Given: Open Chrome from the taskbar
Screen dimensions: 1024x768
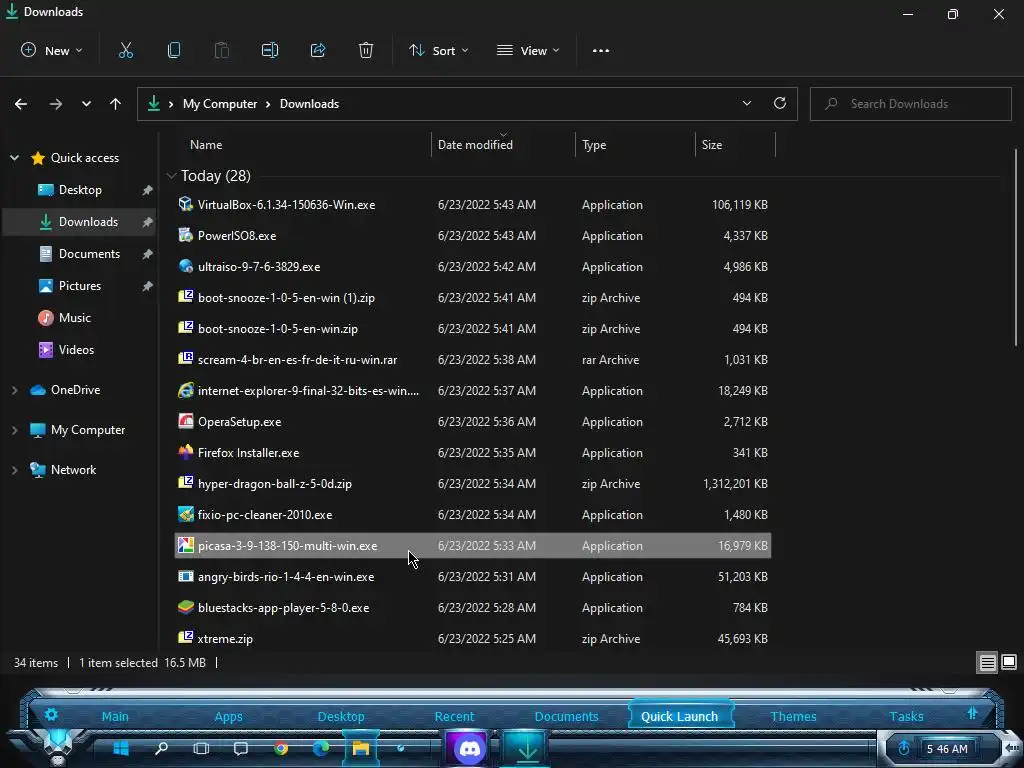Looking at the screenshot, I should [281, 748].
